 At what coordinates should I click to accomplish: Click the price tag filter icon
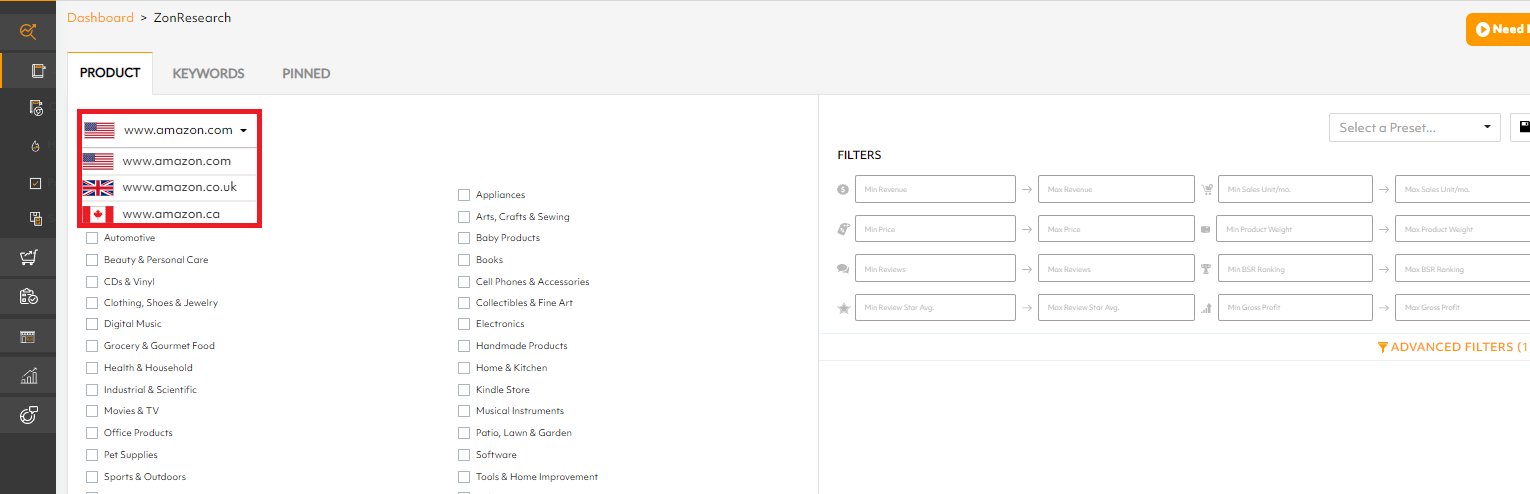[843, 229]
